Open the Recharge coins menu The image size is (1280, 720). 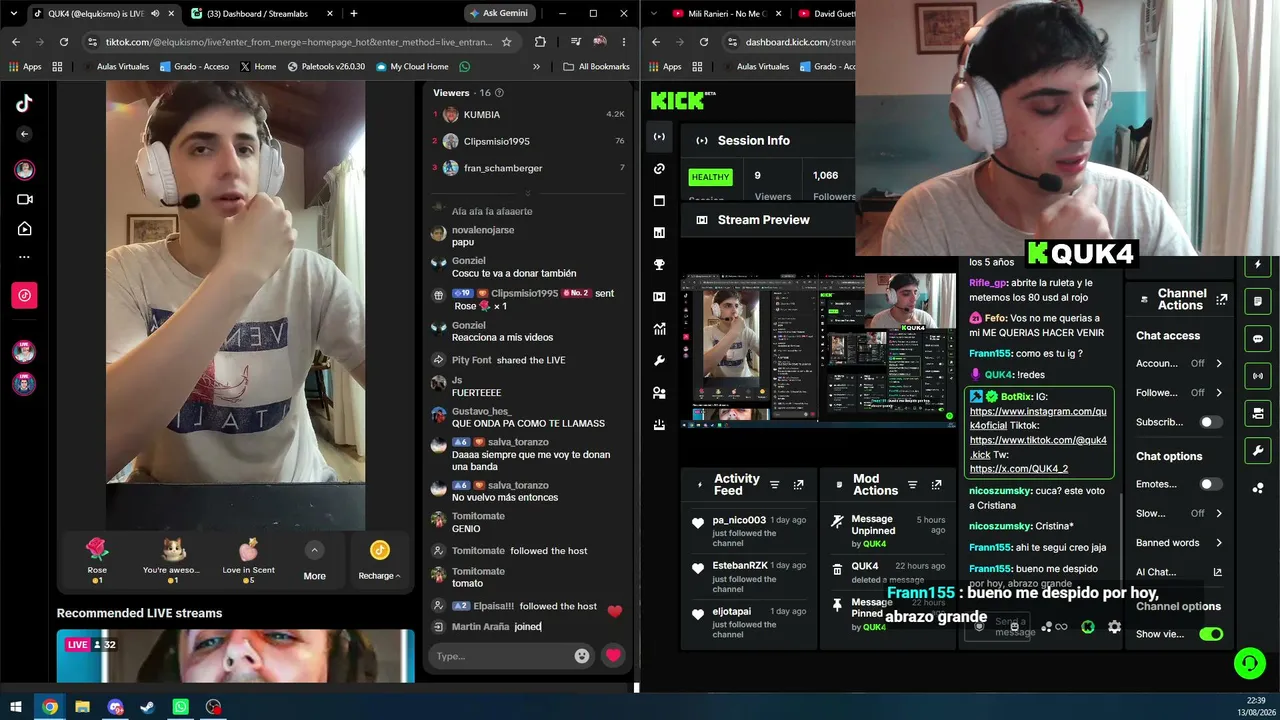tap(379, 559)
